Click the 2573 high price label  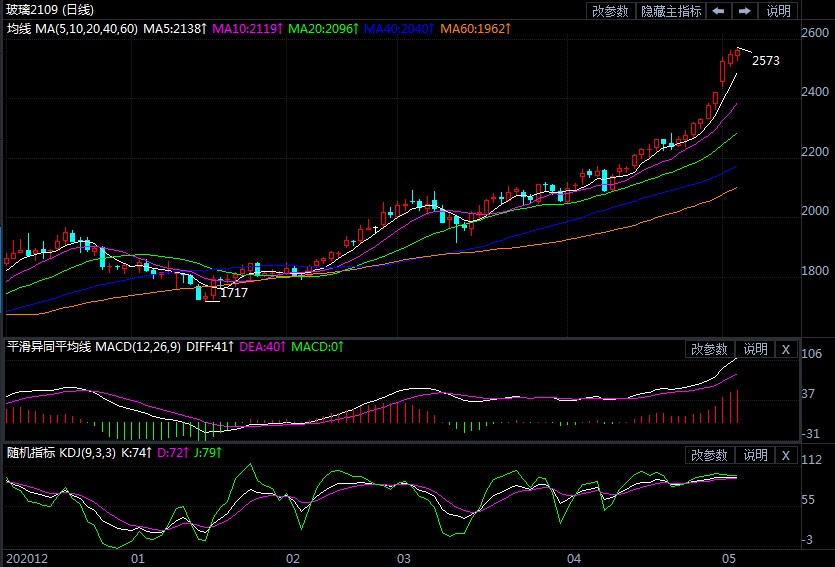(765, 61)
